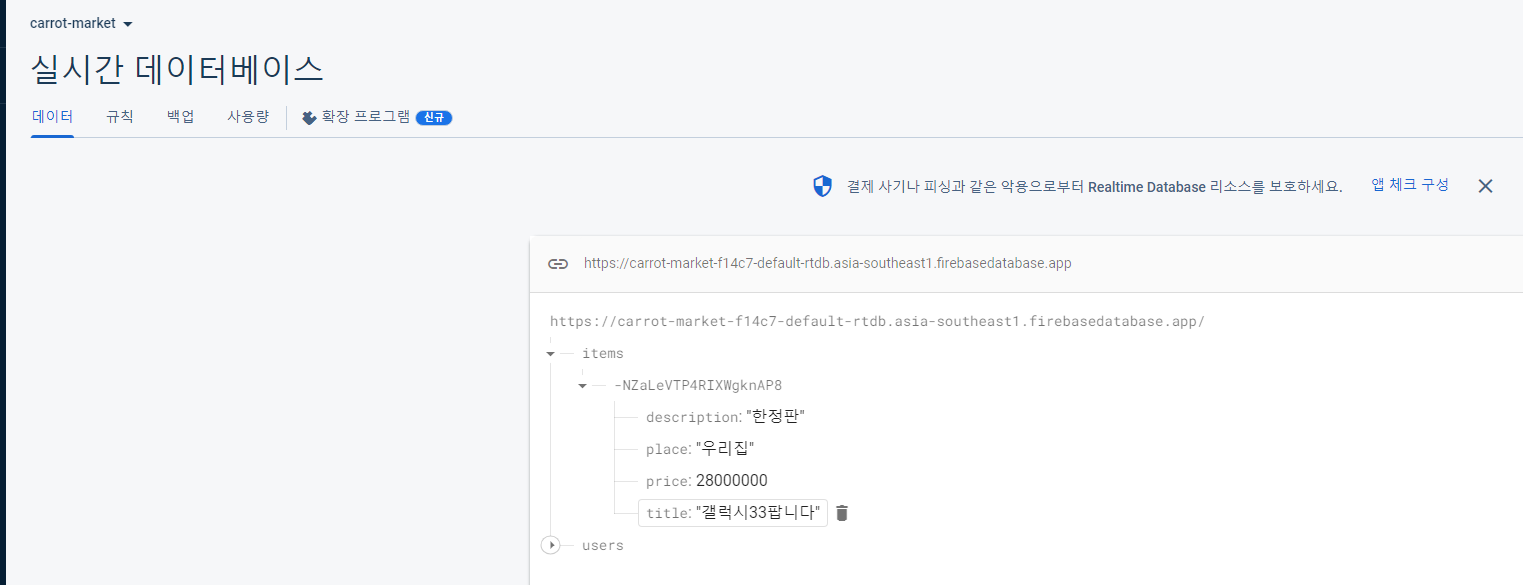This screenshot has width=1523, height=585.
Task: Open the carrot-market project dropdown
Action: [81, 23]
